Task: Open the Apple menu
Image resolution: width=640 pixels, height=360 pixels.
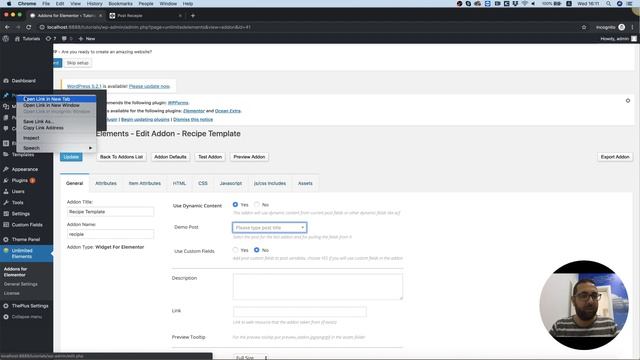Action: (x=9, y=4)
